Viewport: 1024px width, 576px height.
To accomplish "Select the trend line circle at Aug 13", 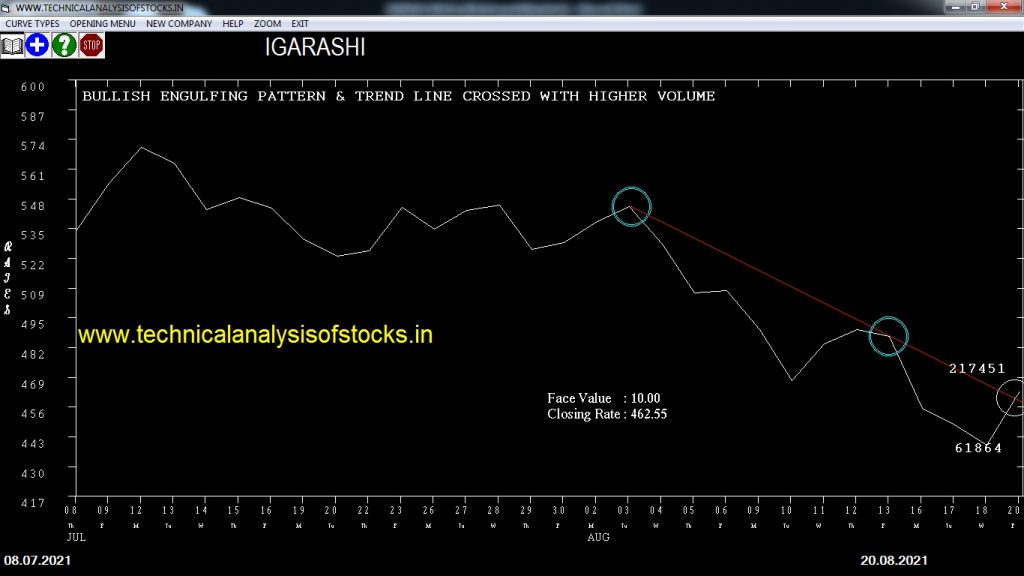I will tap(888, 336).
